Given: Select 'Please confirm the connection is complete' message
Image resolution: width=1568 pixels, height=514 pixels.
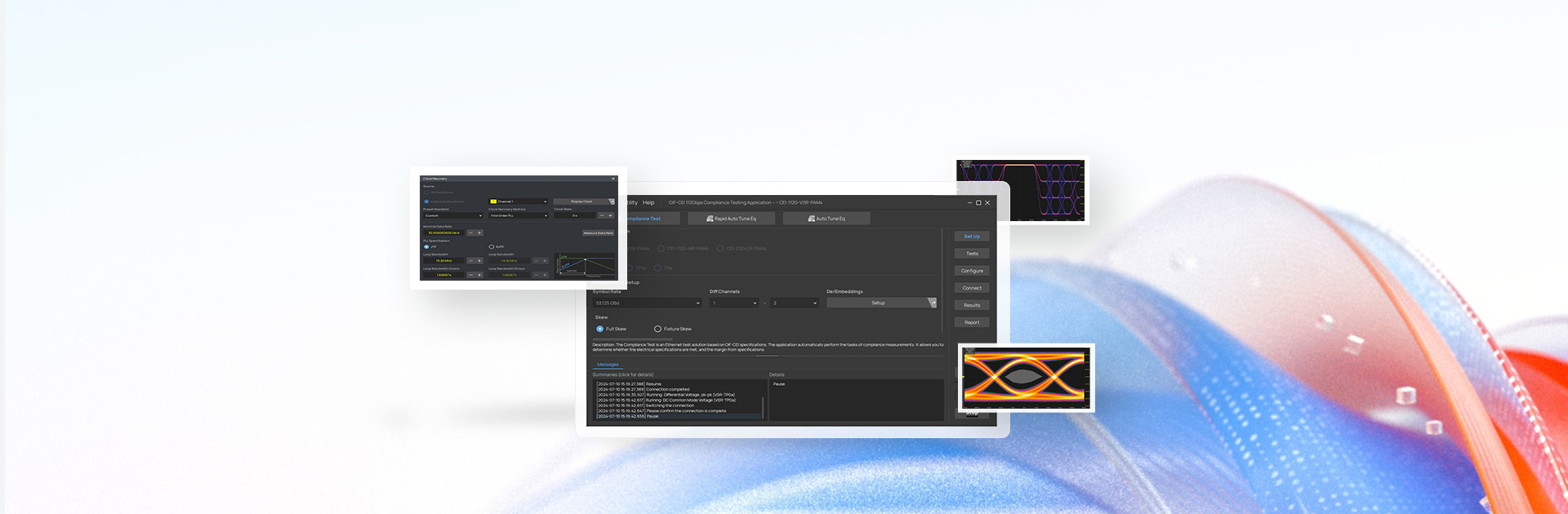Looking at the screenshot, I should pyautogui.click(x=678, y=410).
